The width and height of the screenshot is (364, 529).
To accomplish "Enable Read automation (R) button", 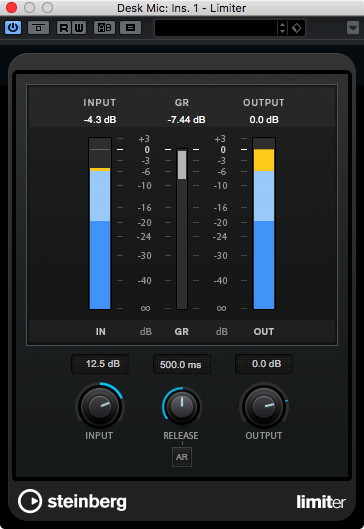I will pyautogui.click(x=63, y=28).
